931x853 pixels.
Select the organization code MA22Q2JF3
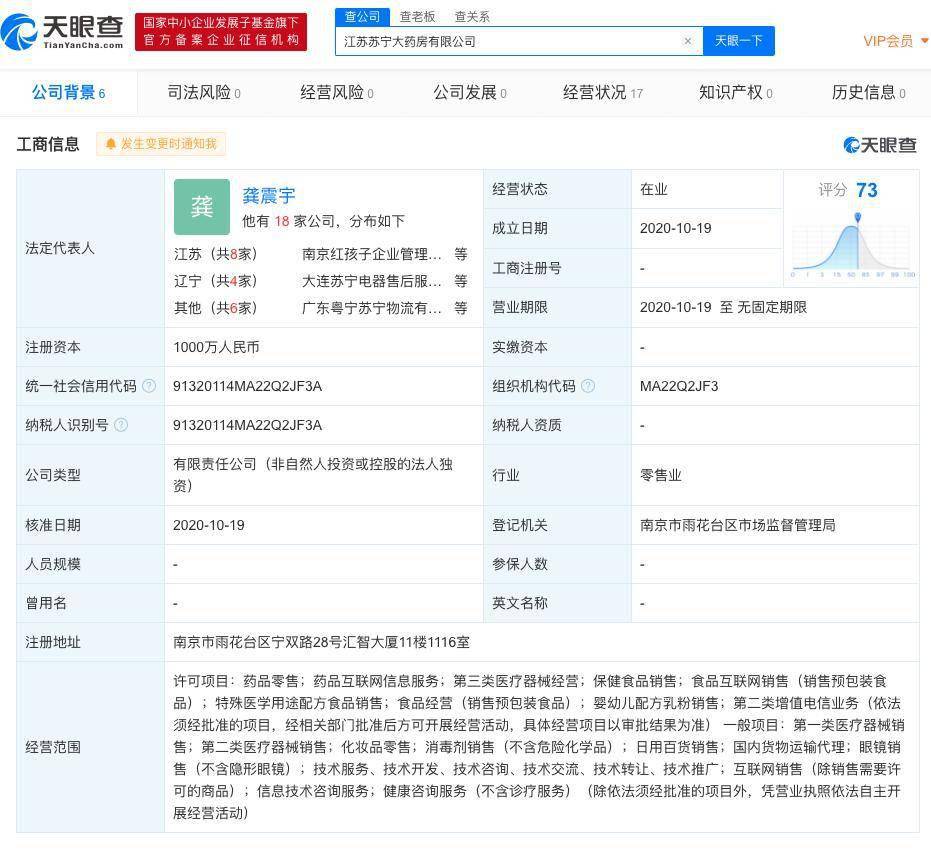point(679,386)
